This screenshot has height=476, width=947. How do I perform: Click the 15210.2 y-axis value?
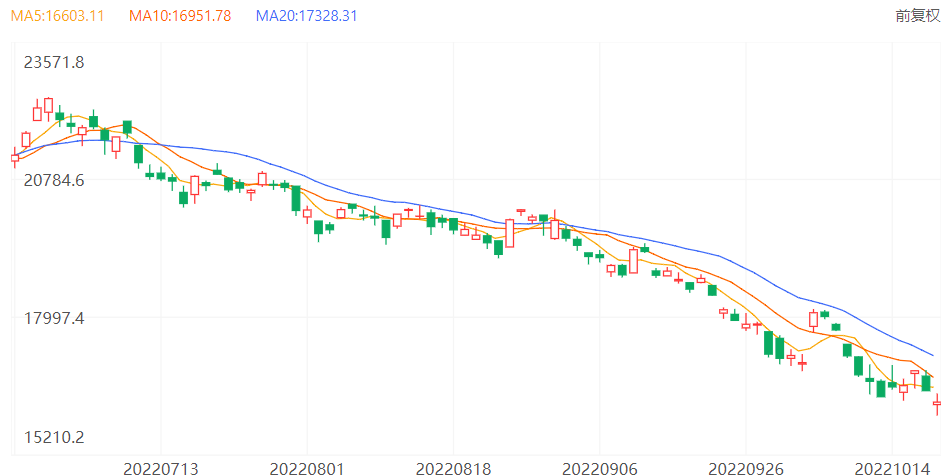(x=54, y=437)
